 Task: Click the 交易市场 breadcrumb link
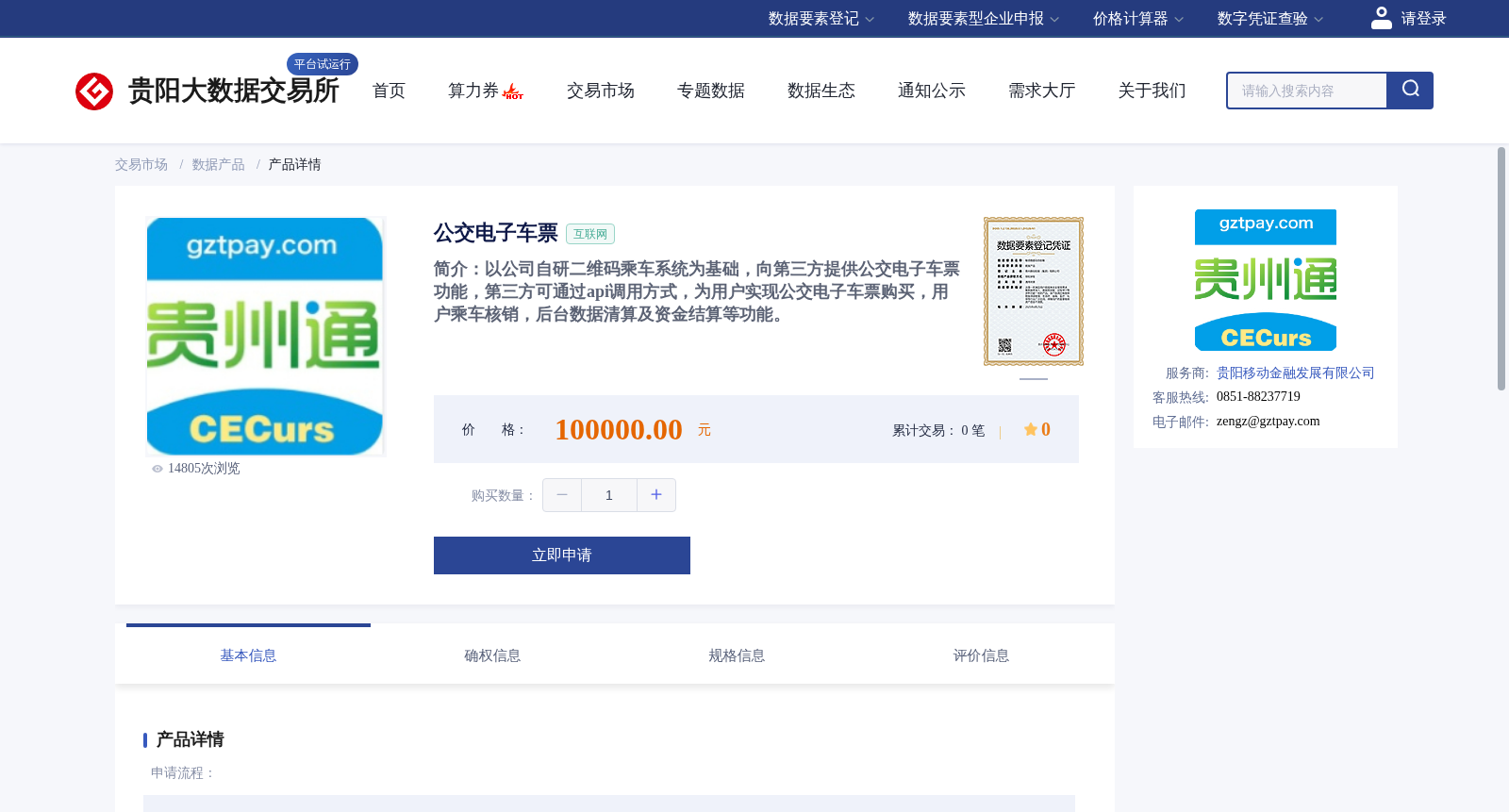point(141,164)
